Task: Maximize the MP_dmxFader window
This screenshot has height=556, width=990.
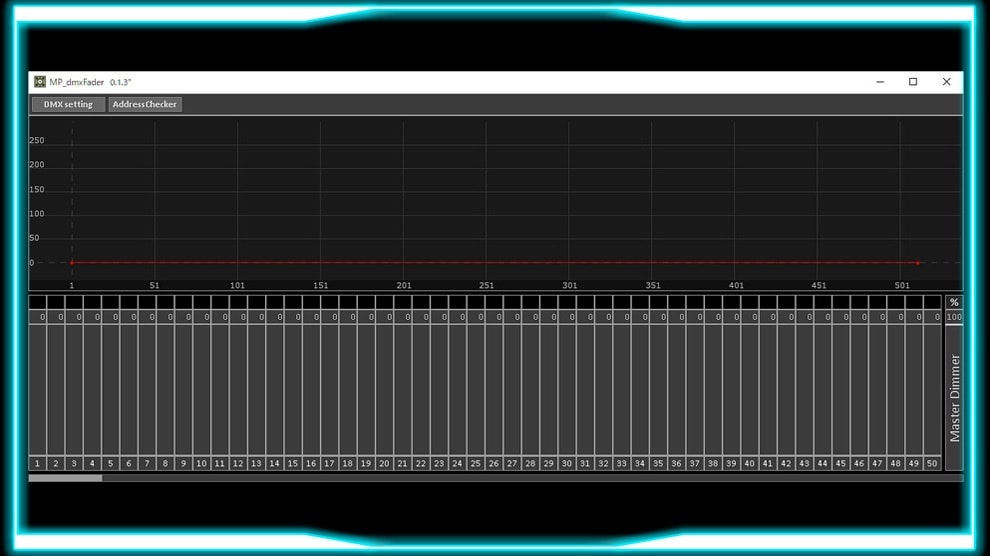Action: (x=913, y=82)
